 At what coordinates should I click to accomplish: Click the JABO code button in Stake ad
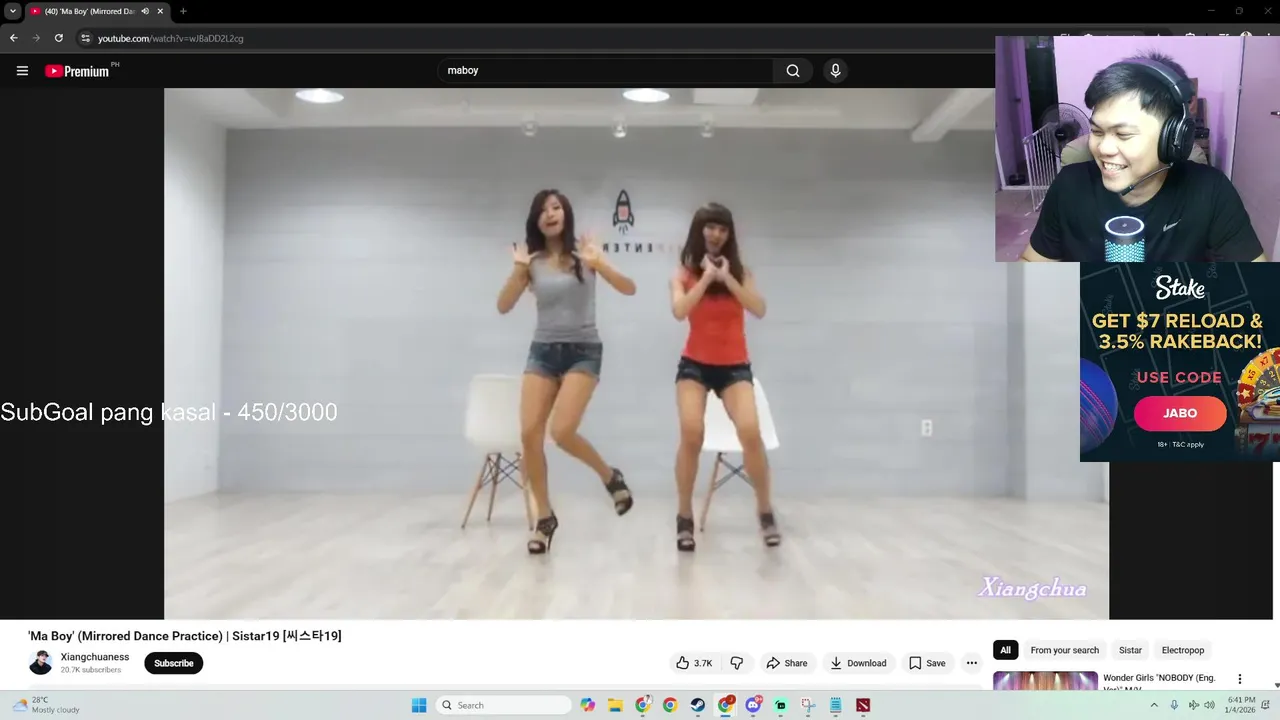point(1180,413)
